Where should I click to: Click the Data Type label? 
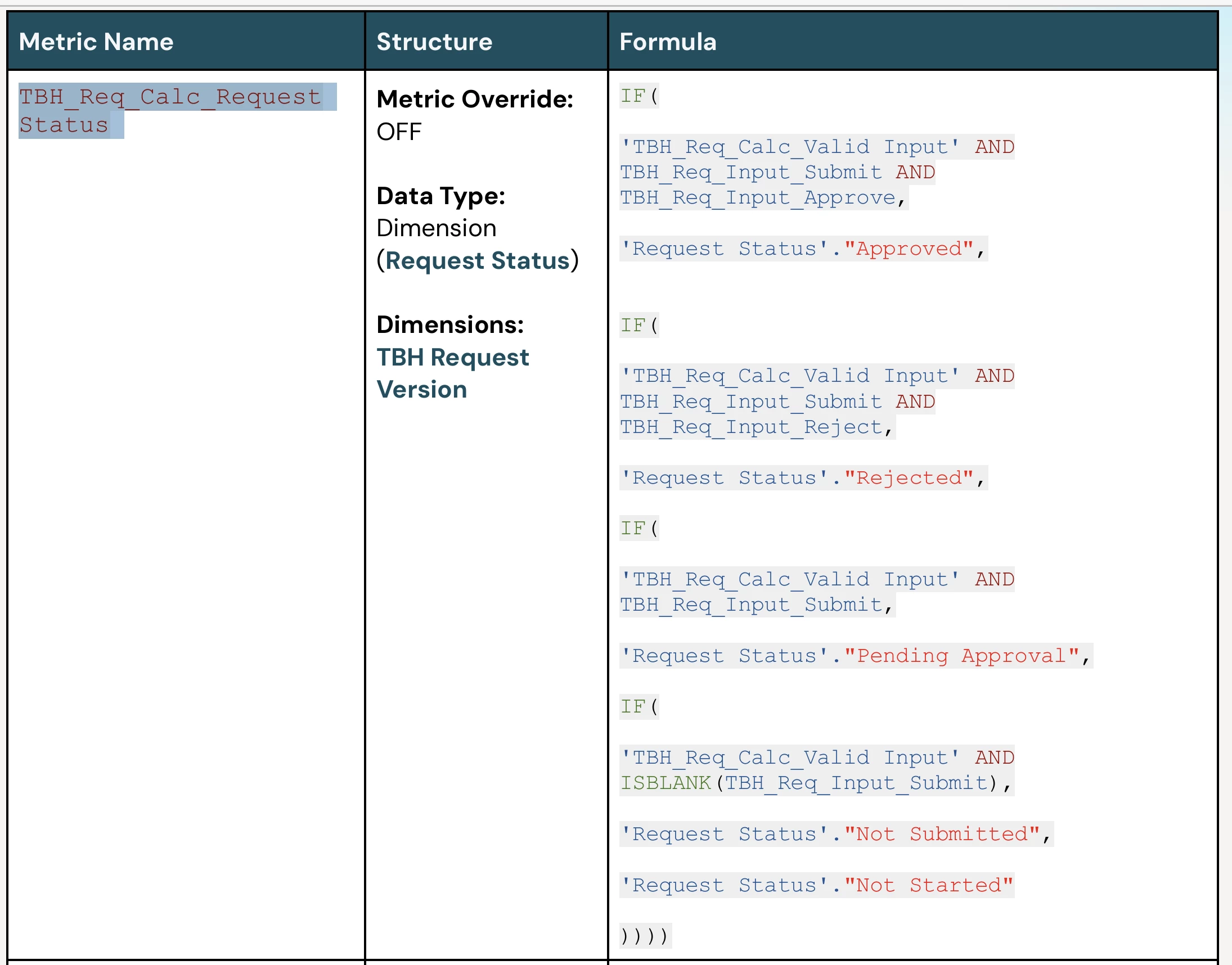tap(441, 196)
